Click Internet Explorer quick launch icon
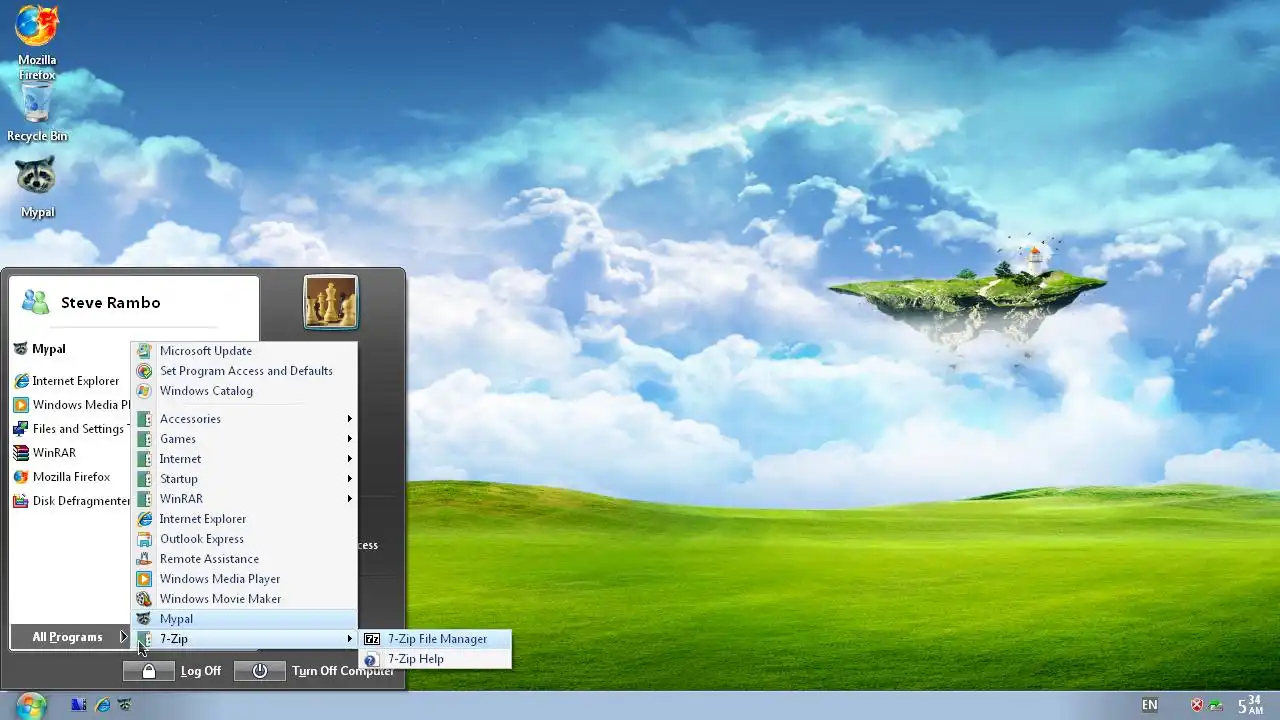The height and width of the screenshot is (720, 1280). (x=102, y=705)
